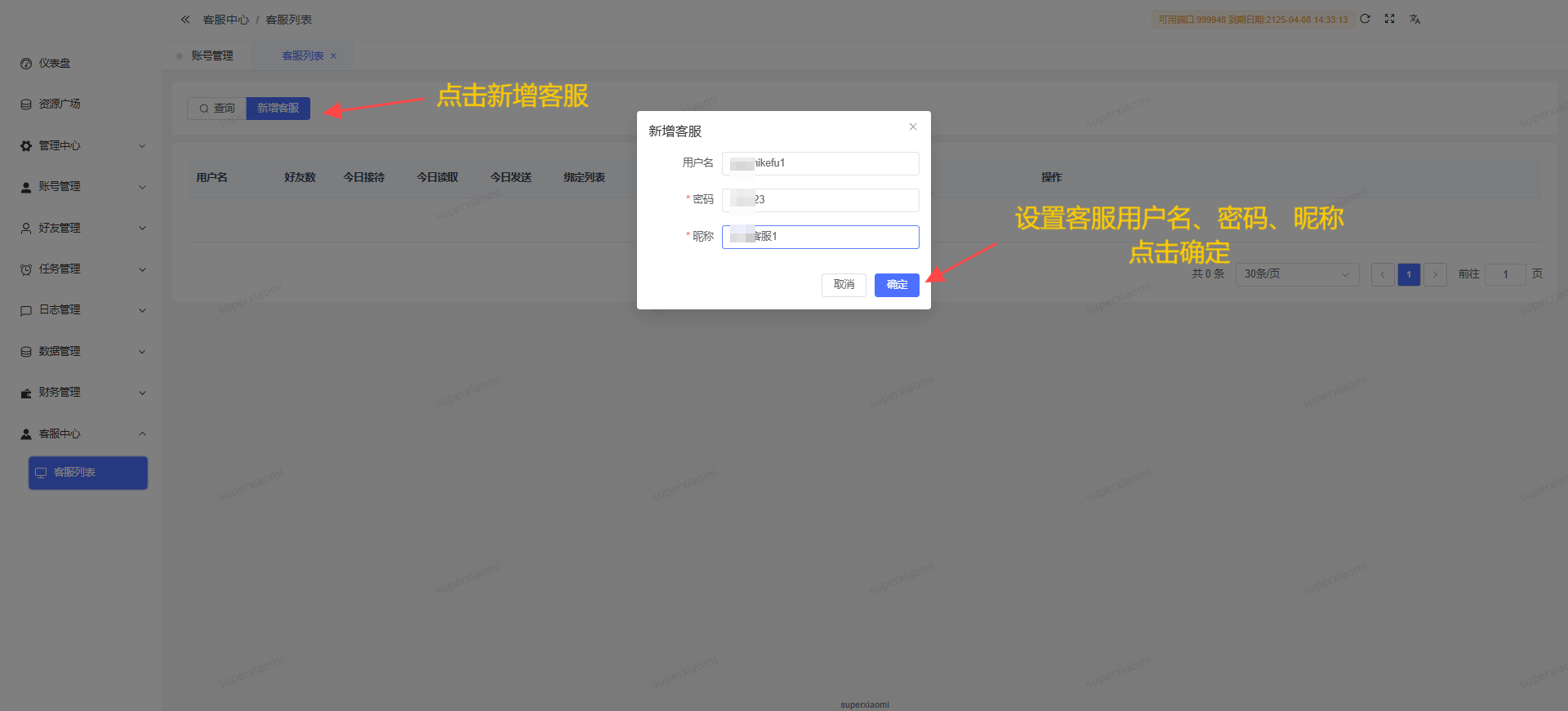Click the 管理中心 gear icon

(26, 146)
